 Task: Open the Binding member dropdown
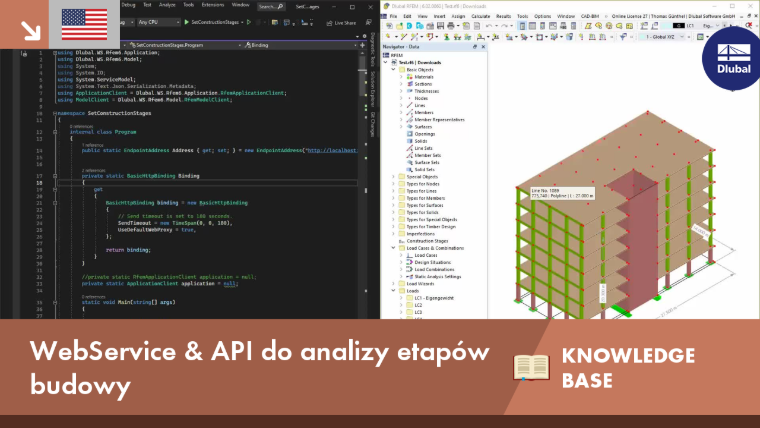point(300,45)
